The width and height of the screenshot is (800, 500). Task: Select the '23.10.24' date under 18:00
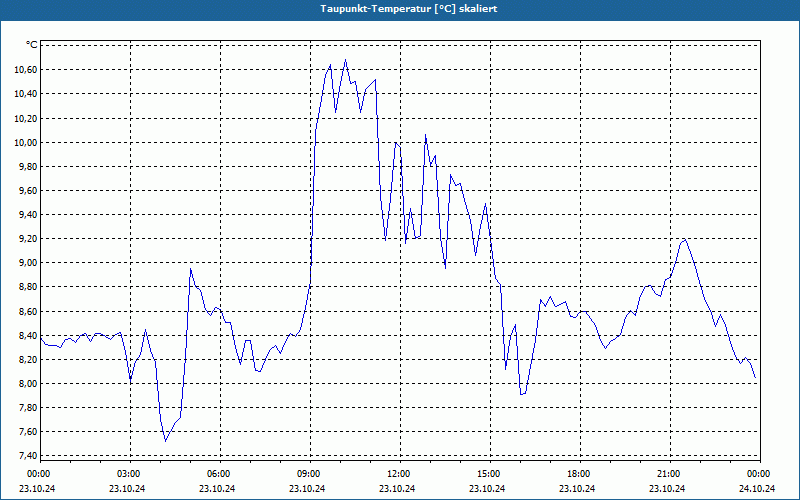pyautogui.click(x=577, y=488)
